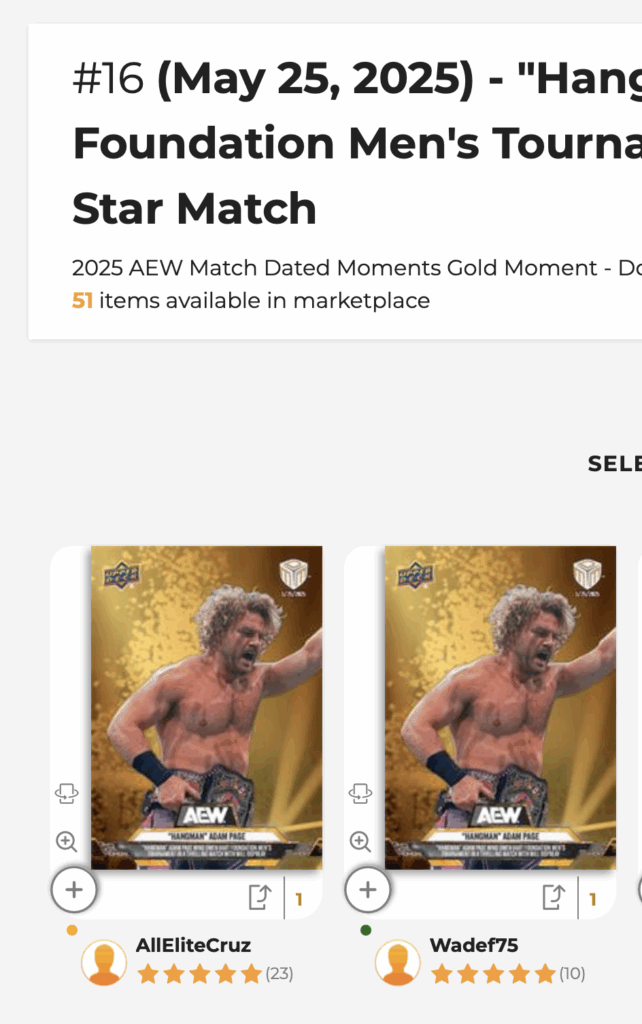
Task: Click the quantity 1 on AllEliteCruz's card
Action: pos(299,900)
